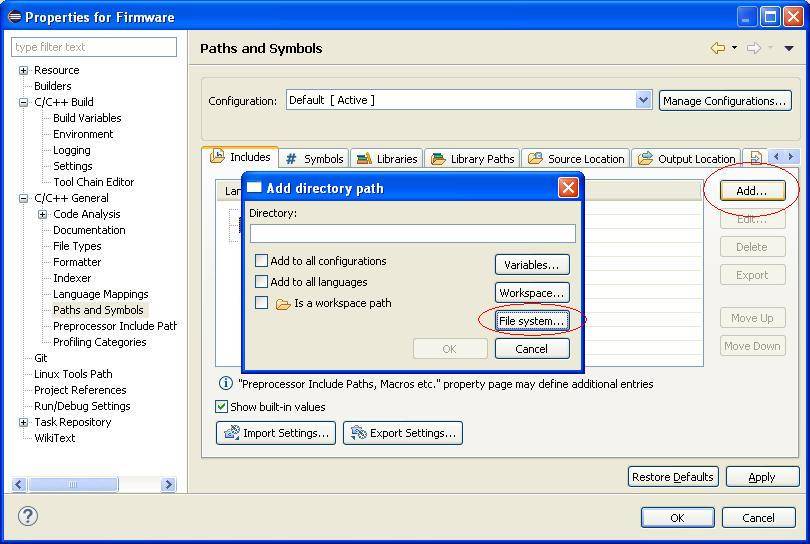This screenshot has height=544, width=810.
Task: Click OK in Properties window
Action: pyautogui.click(x=677, y=518)
